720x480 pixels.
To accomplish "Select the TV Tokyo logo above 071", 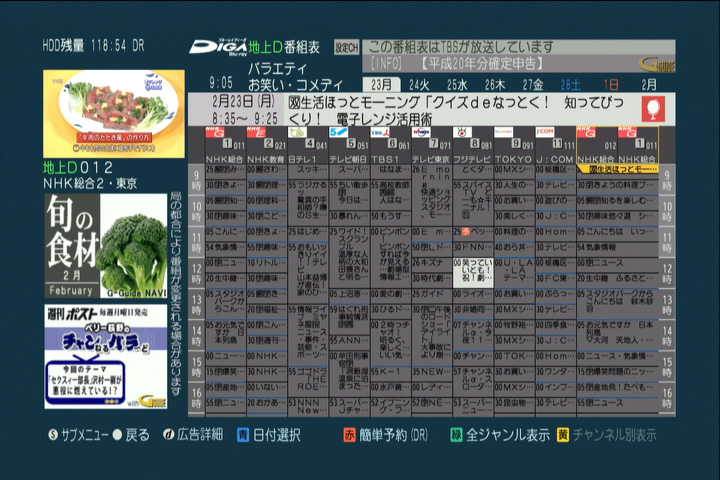I will pyautogui.click(x=421, y=132).
